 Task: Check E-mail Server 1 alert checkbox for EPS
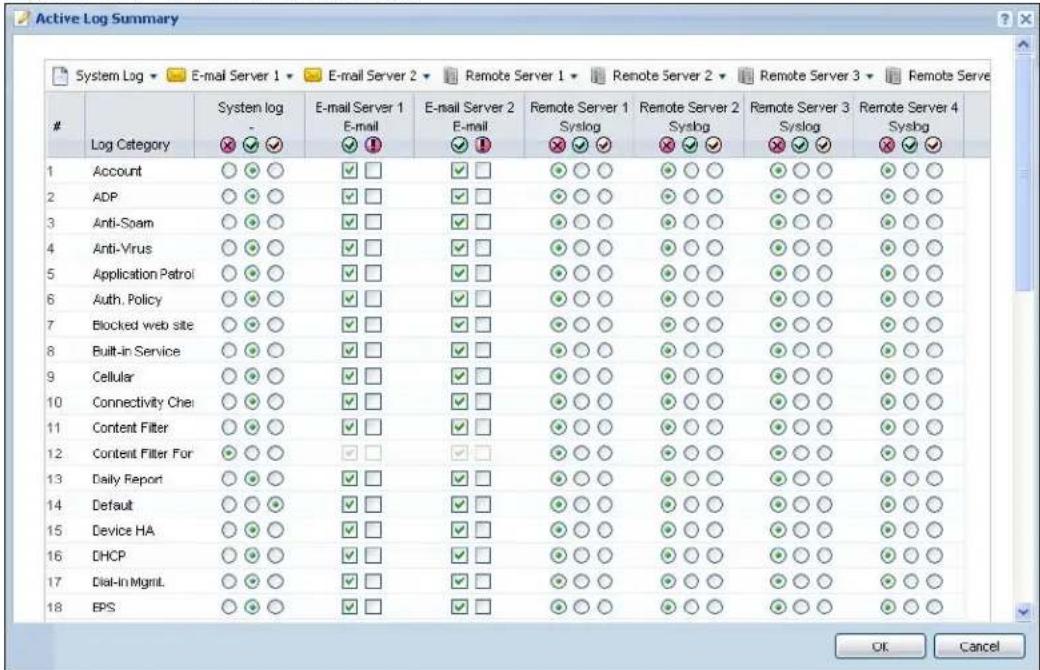373,606
